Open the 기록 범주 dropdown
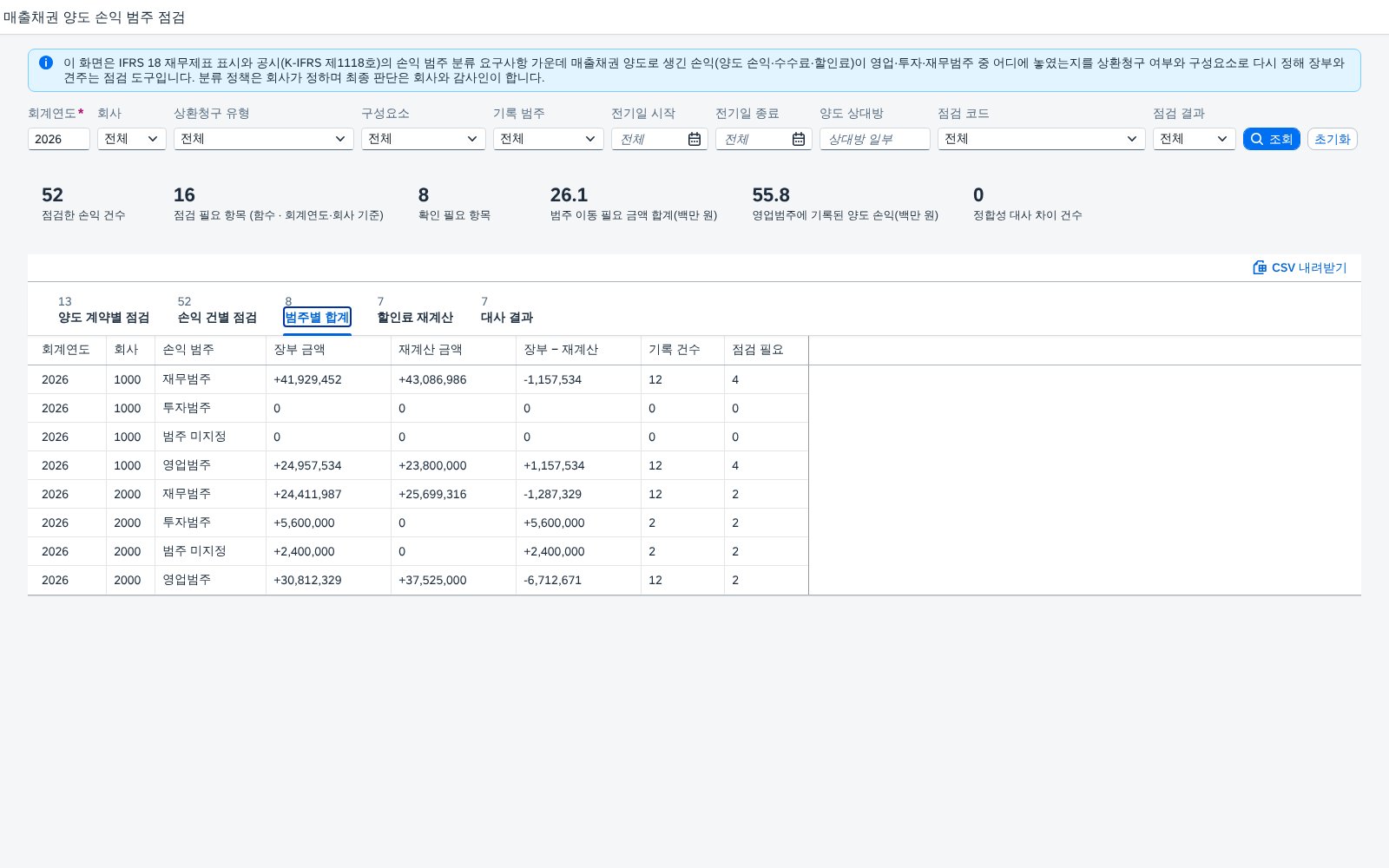The height and width of the screenshot is (868, 1389). point(549,139)
